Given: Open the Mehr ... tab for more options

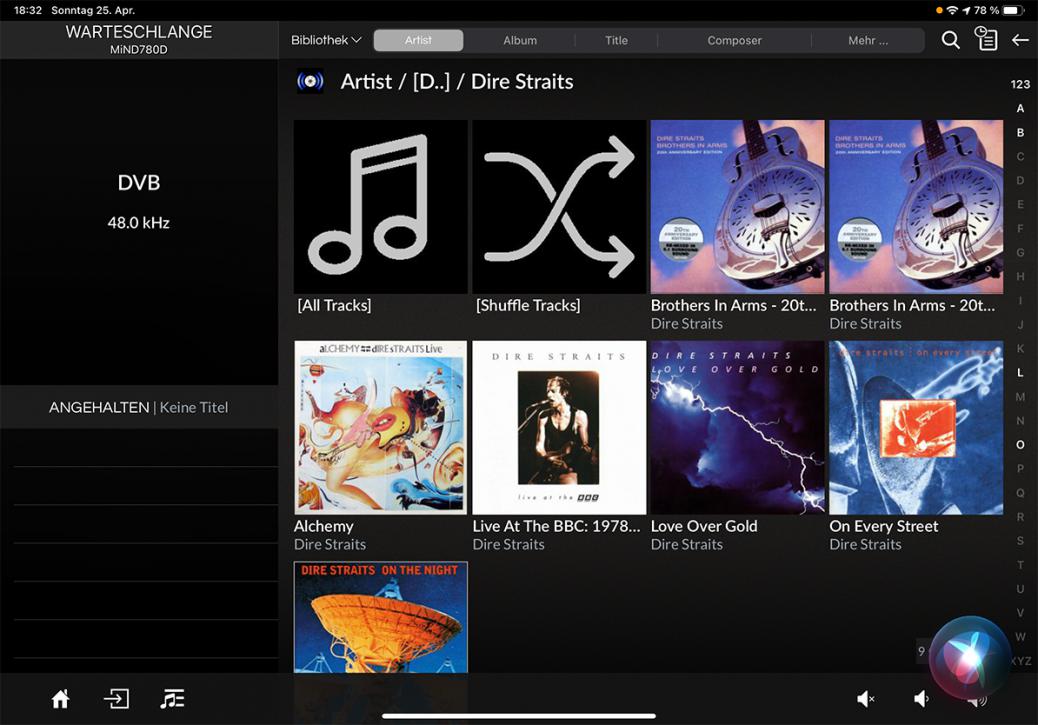Looking at the screenshot, I should click(x=867, y=40).
